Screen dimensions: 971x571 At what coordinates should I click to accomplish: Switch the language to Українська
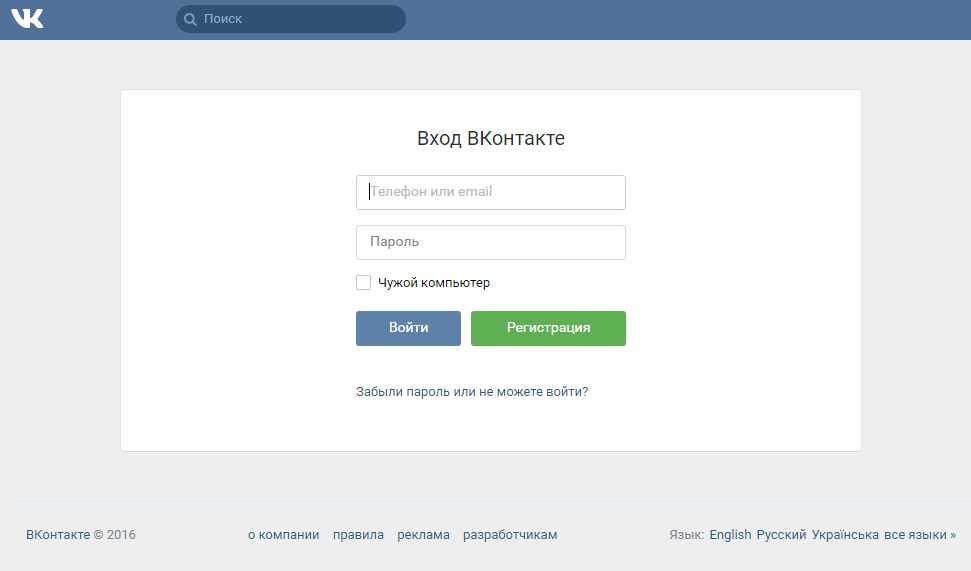(845, 535)
